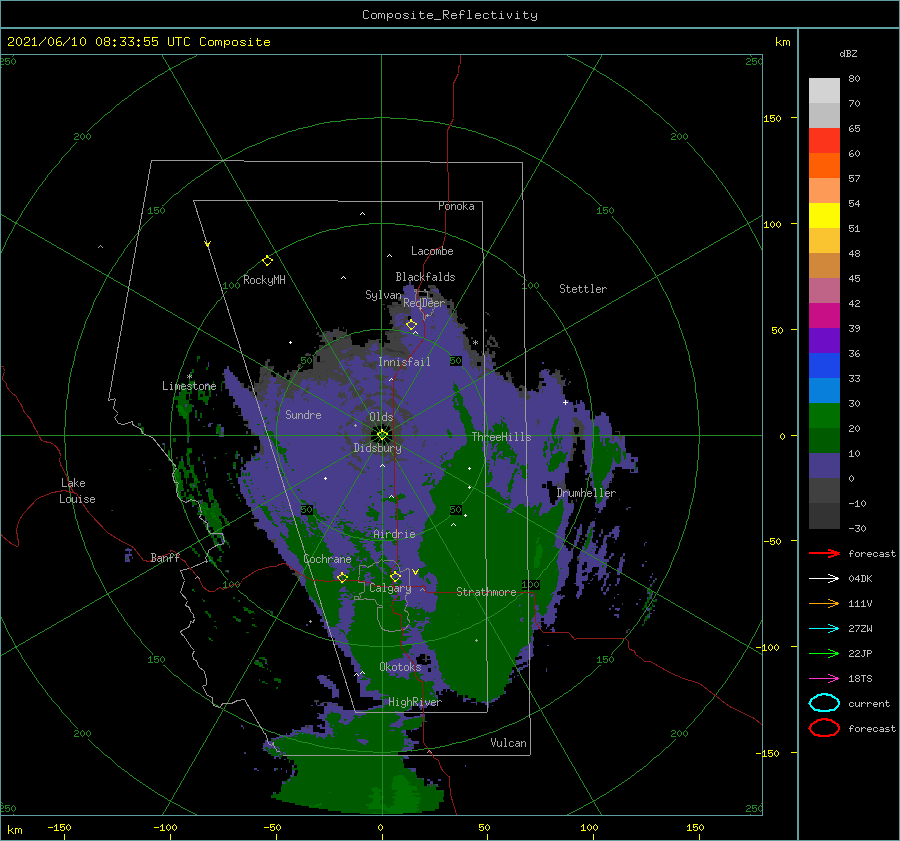Pick the darkest gray -30 dBZ swatch
The height and width of the screenshot is (841, 900).
click(824, 516)
